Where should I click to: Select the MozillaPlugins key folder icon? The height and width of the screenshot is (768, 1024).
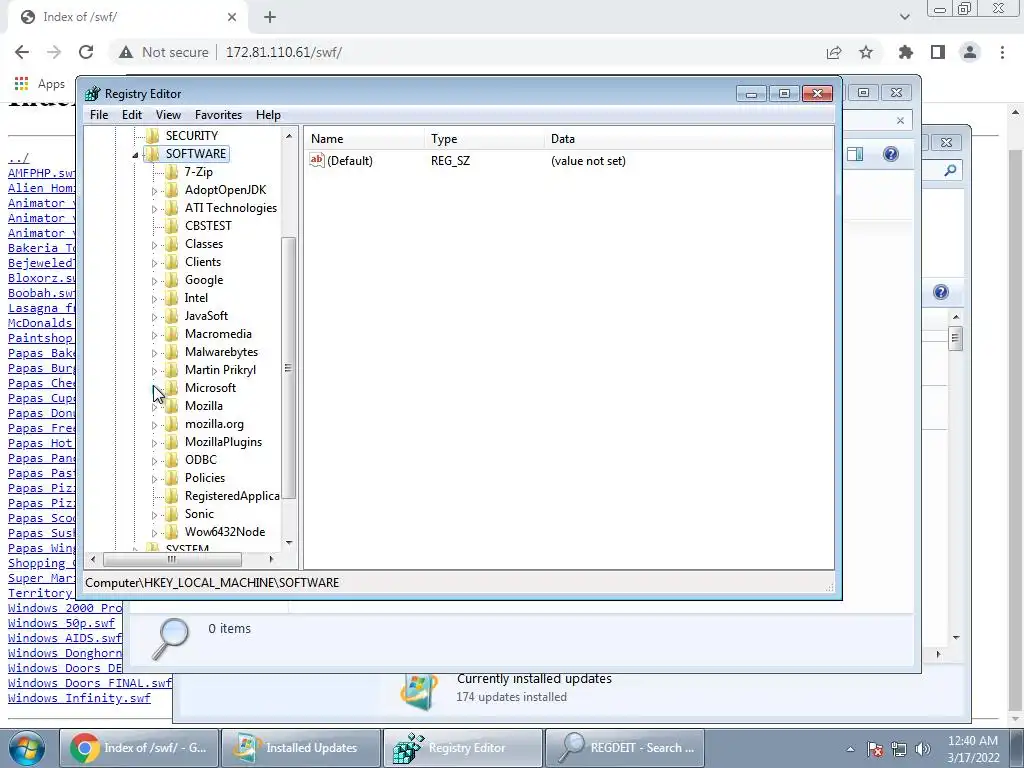point(172,442)
